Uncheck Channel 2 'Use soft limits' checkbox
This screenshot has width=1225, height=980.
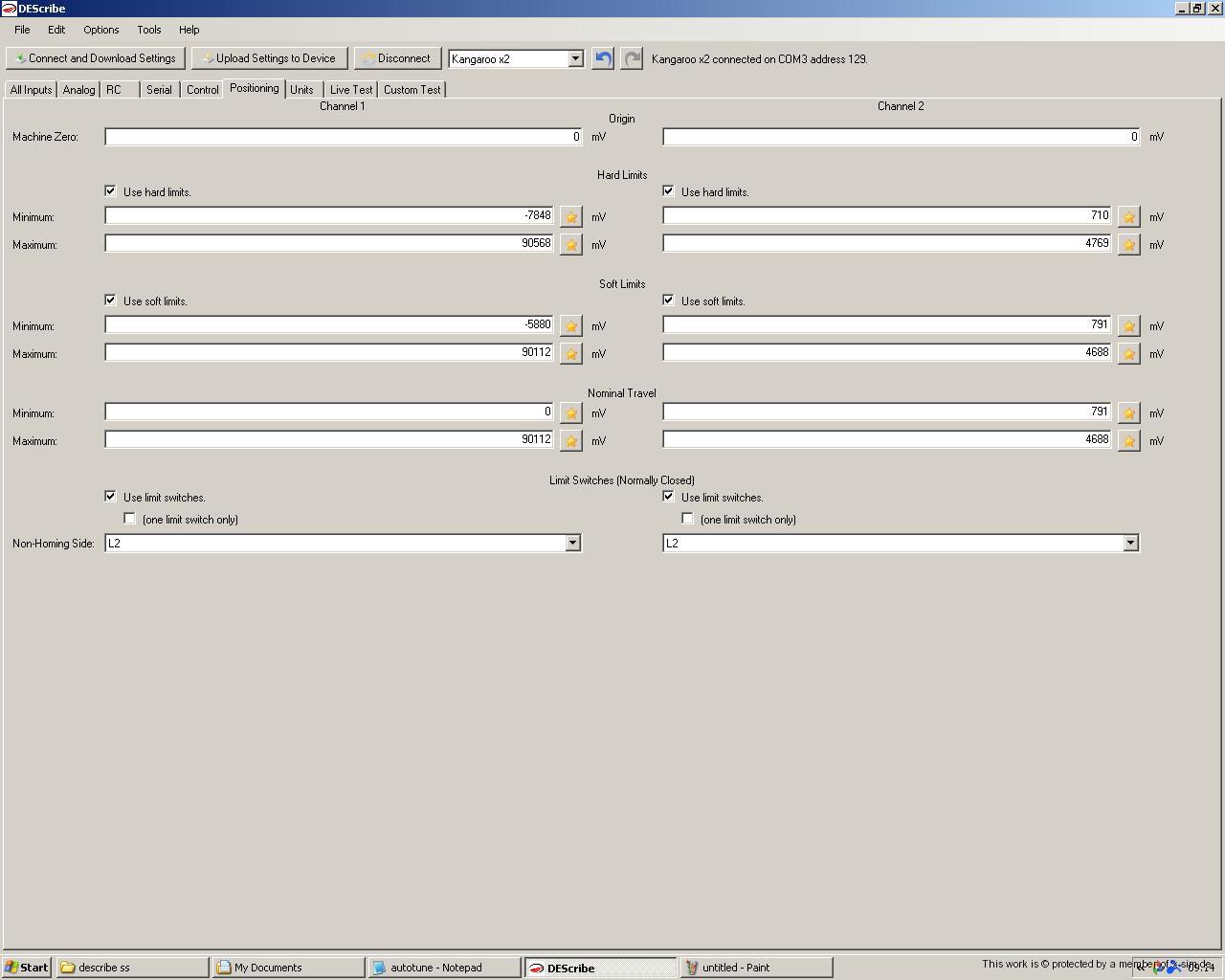pos(669,301)
